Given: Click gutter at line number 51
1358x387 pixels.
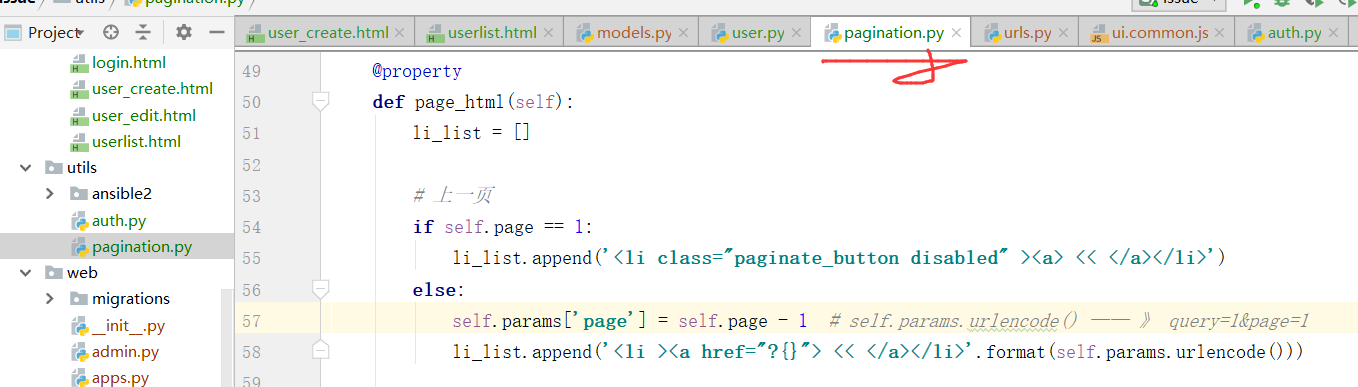Looking at the screenshot, I should click(x=251, y=133).
